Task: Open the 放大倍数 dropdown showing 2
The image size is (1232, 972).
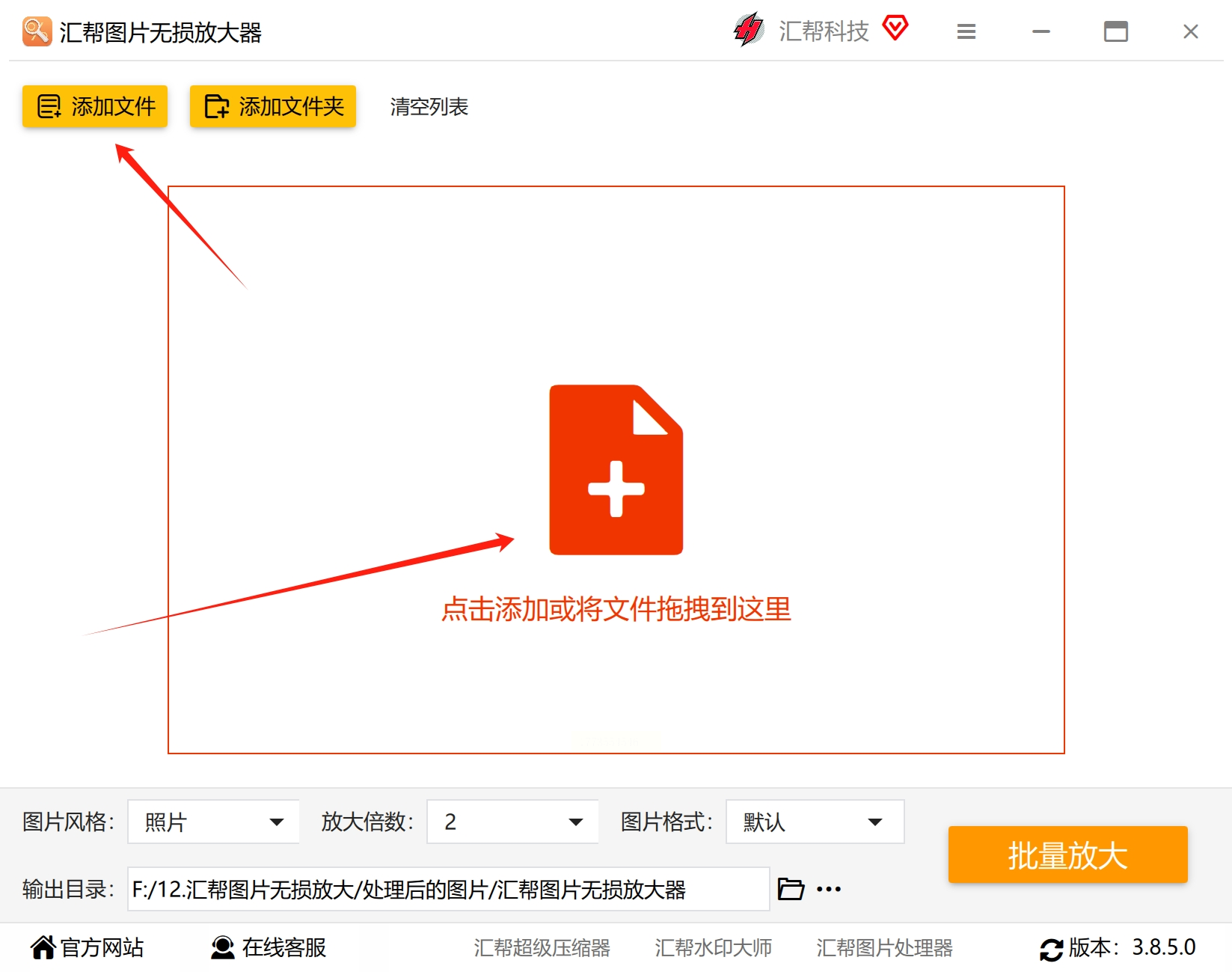Action: 513,822
